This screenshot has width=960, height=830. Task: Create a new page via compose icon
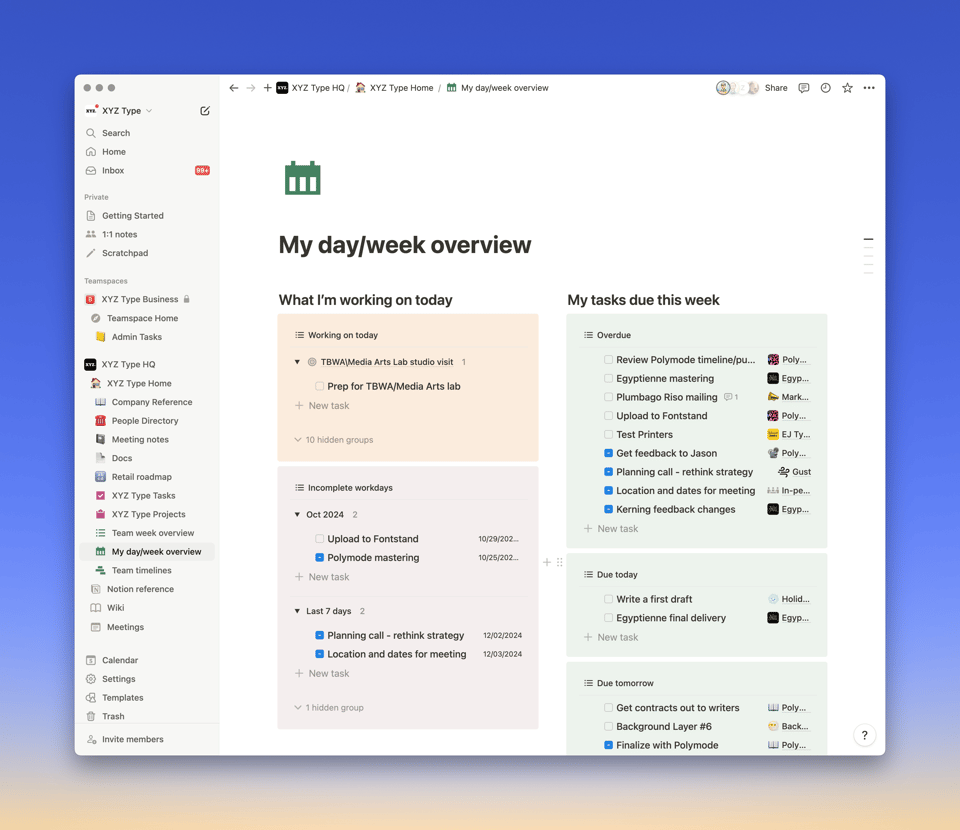point(204,110)
